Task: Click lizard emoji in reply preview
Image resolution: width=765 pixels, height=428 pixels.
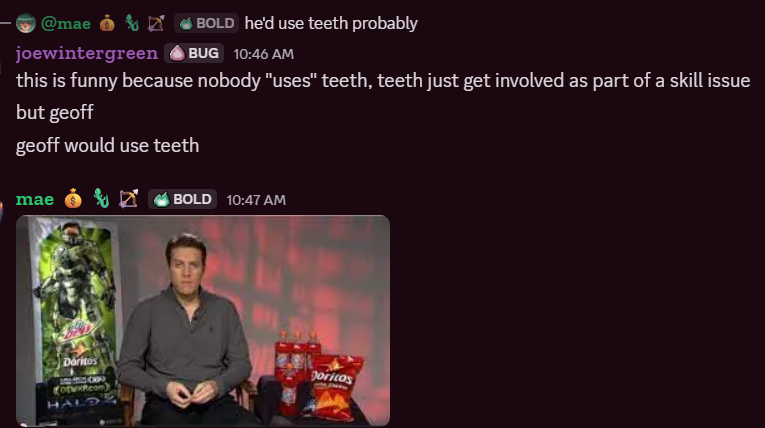Action: (x=131, y=23)
